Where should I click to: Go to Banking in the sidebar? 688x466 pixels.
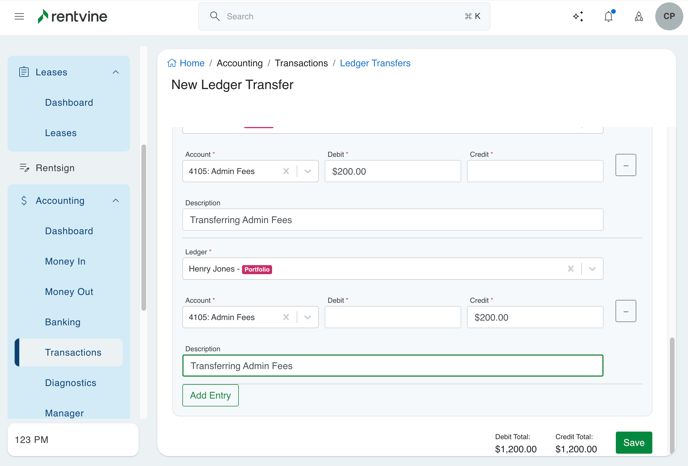point(63,322)
